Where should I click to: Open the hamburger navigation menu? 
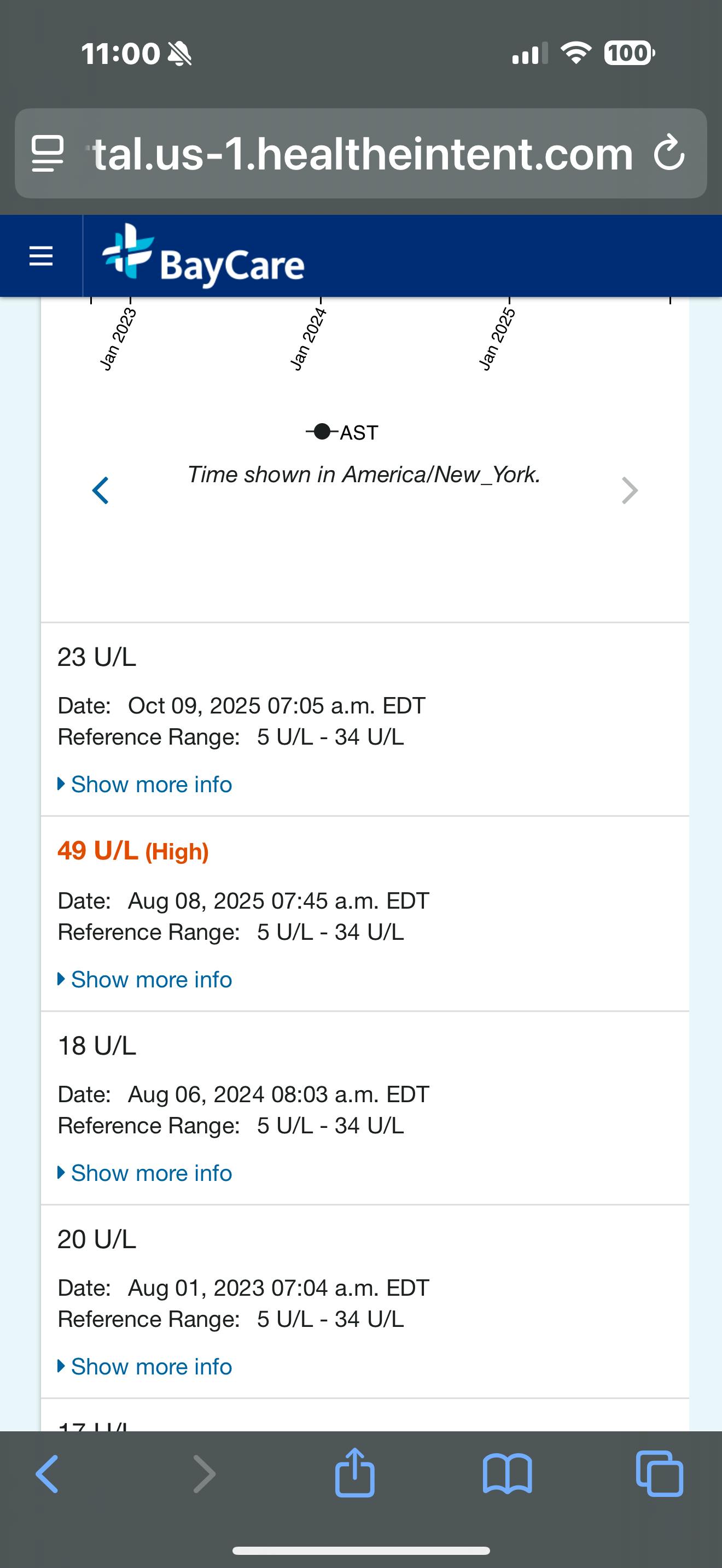[41, 256]
